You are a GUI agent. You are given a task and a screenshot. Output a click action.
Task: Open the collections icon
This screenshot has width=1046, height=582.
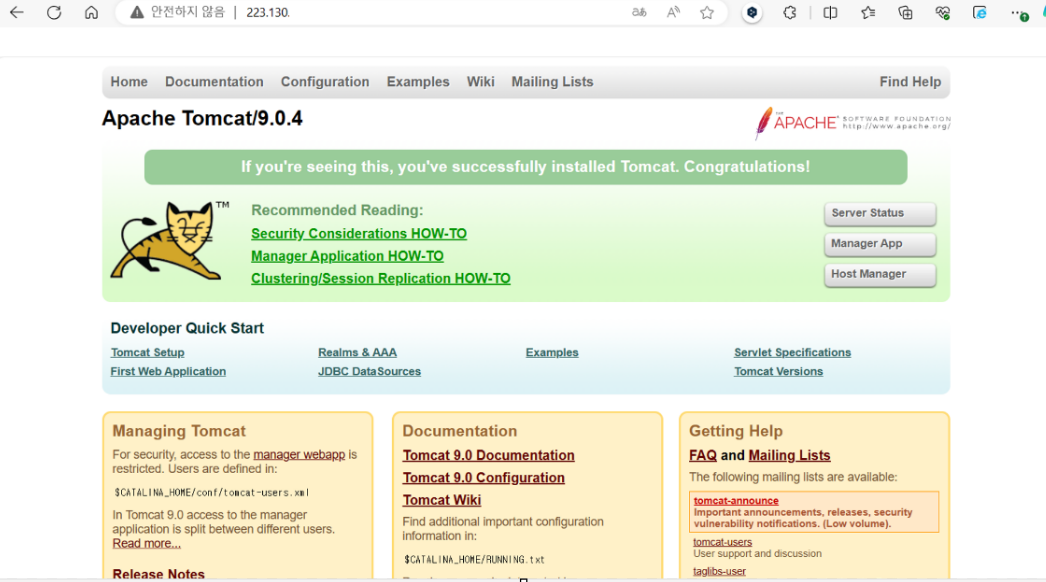point(905,12)
